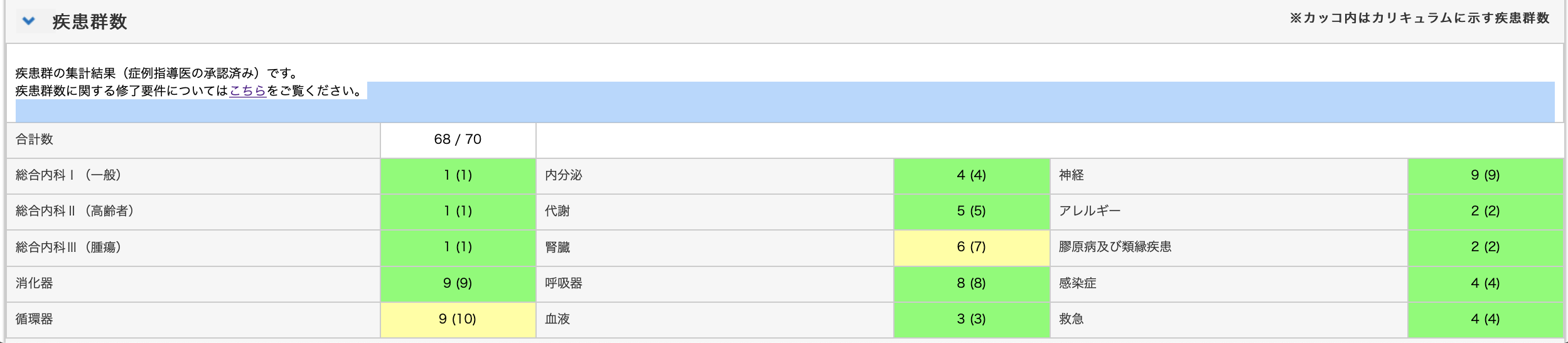Image resolution: width=1568 pixels, height=343 pixels.
Task: Click the 疾患群数 section heading
Action: point(90,22)
